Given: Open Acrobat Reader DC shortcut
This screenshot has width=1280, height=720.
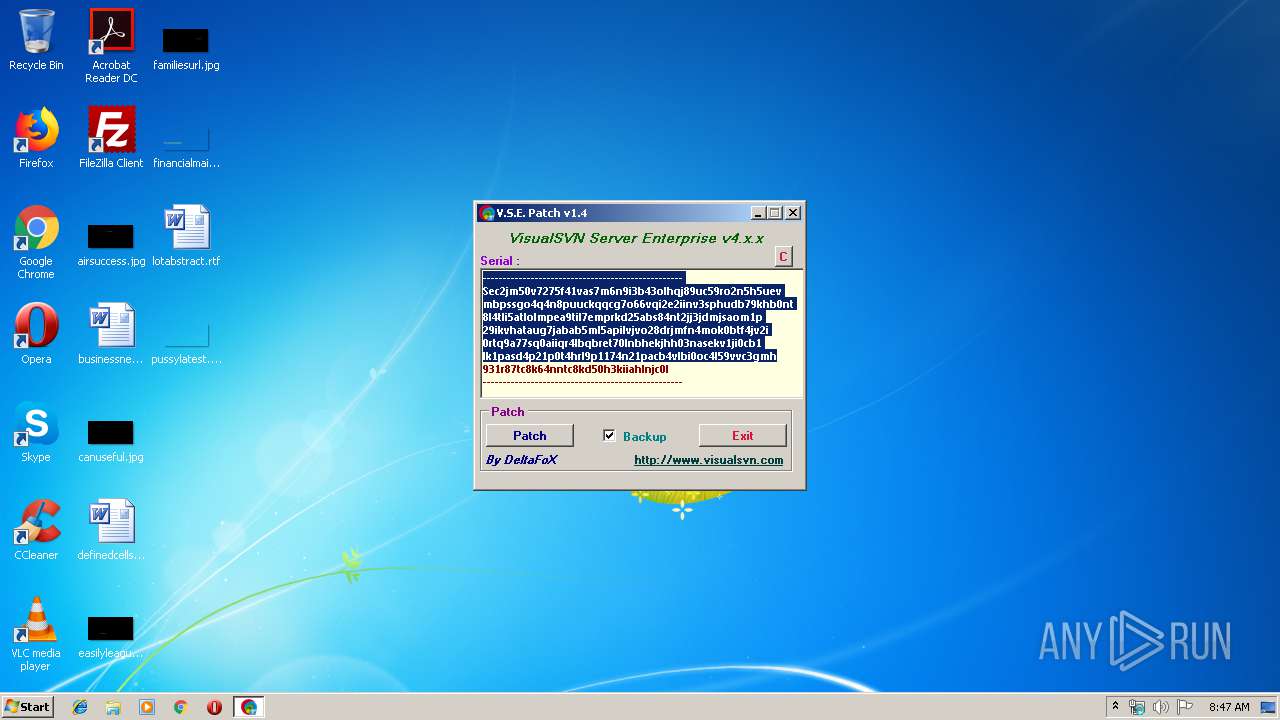Looking at the screenshot, I should [111, 45].
